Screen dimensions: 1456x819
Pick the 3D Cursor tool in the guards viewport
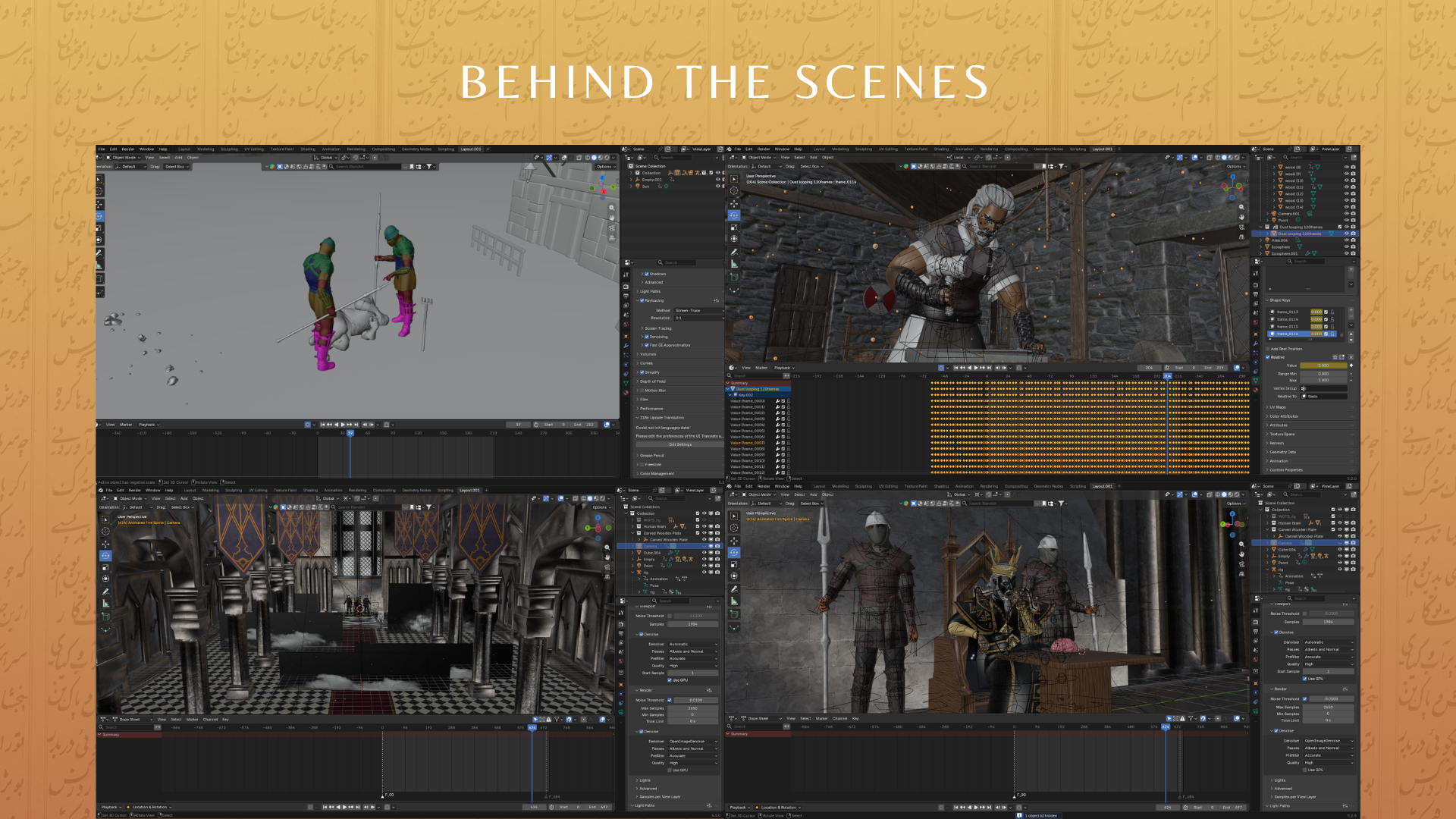[99, 192]
